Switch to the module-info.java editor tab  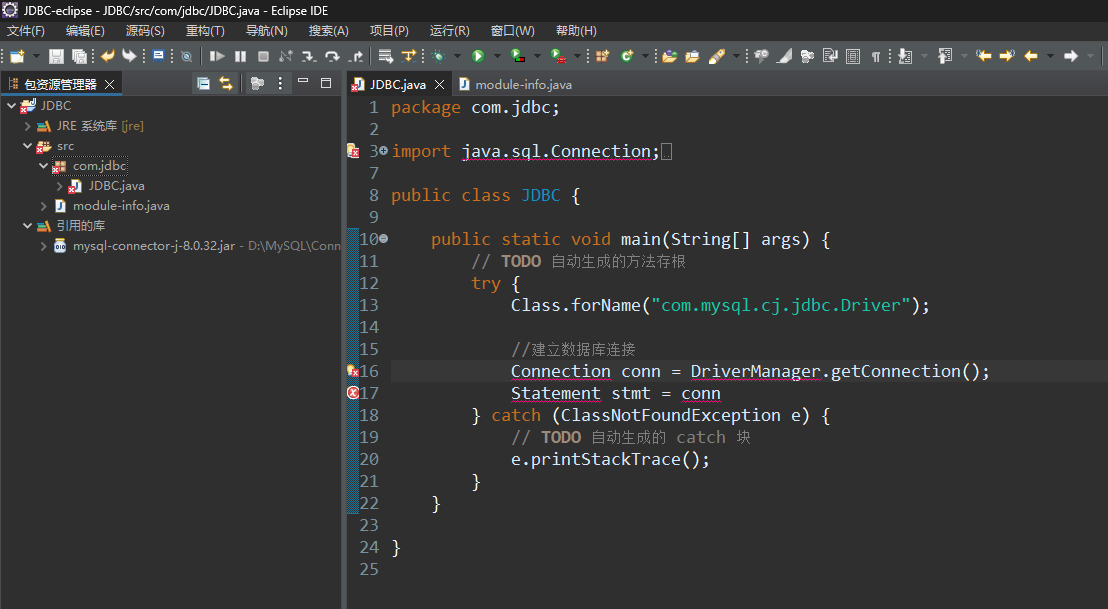point(523,85)
